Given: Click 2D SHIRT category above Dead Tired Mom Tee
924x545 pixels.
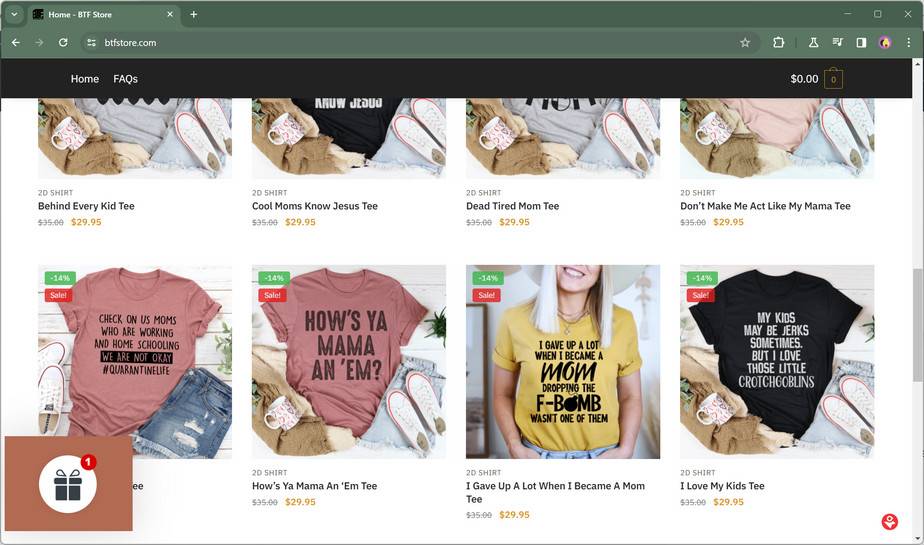Looking at the screenshot, I should [x=484, y=193].
